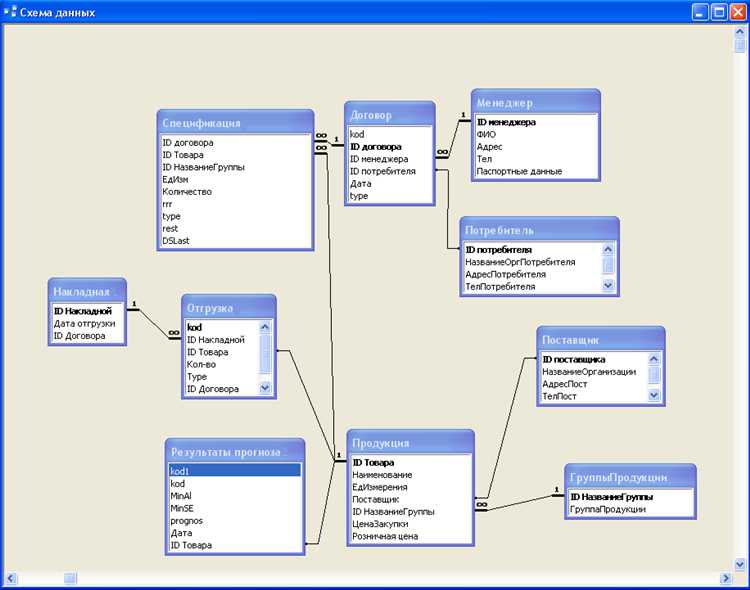The width and height of the screenshot is (750, 590).
Task: Select ЕдИзм field in Спецификация
Action: 235,179
